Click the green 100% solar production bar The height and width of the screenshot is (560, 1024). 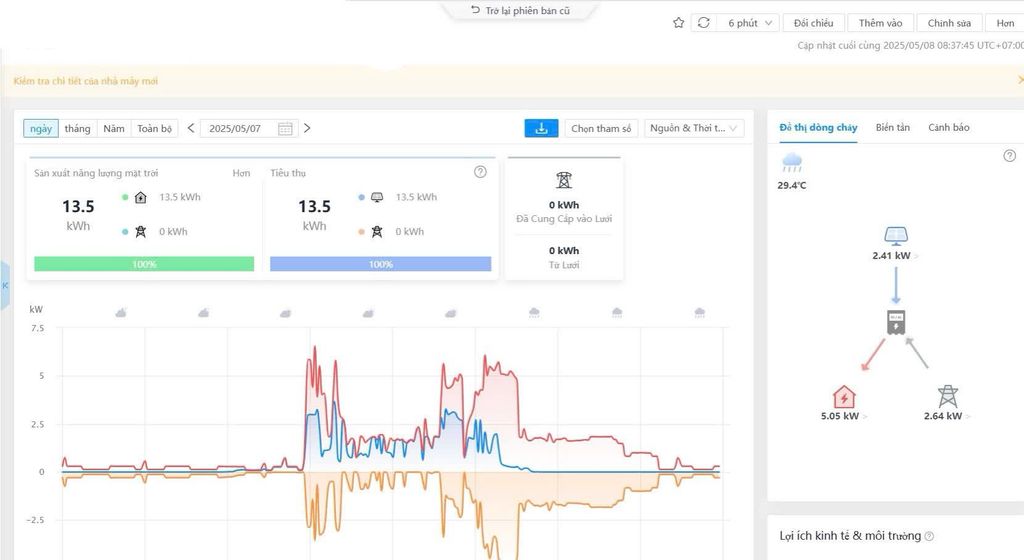(x=144, y=264)
